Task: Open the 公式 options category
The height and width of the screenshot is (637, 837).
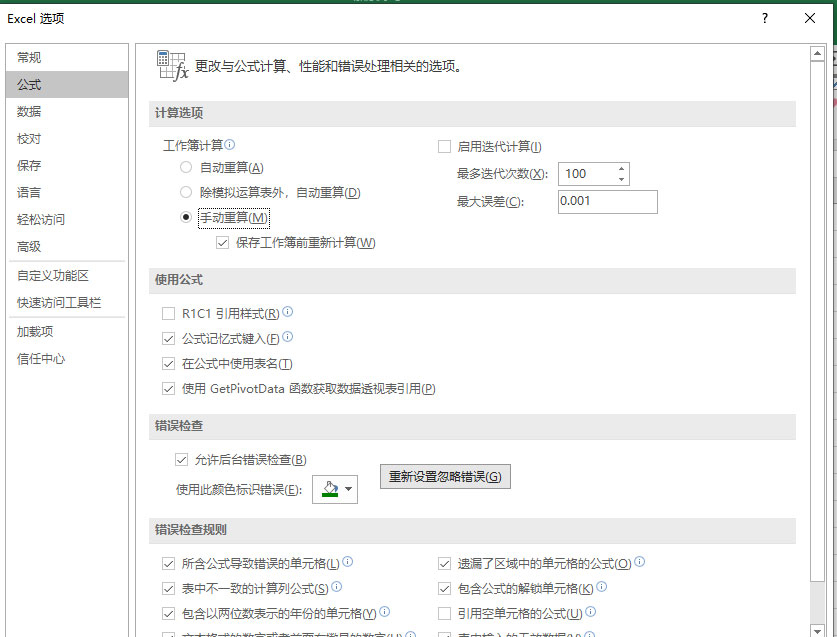Action: click(x=67, y=84)
